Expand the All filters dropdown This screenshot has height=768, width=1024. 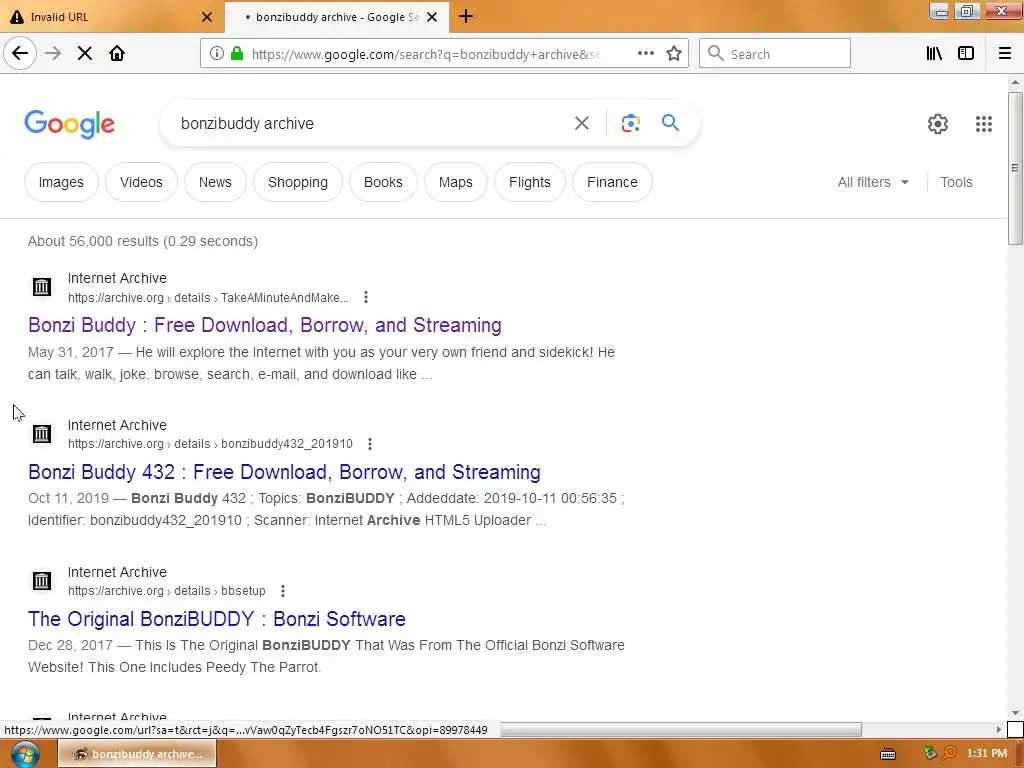873,182
